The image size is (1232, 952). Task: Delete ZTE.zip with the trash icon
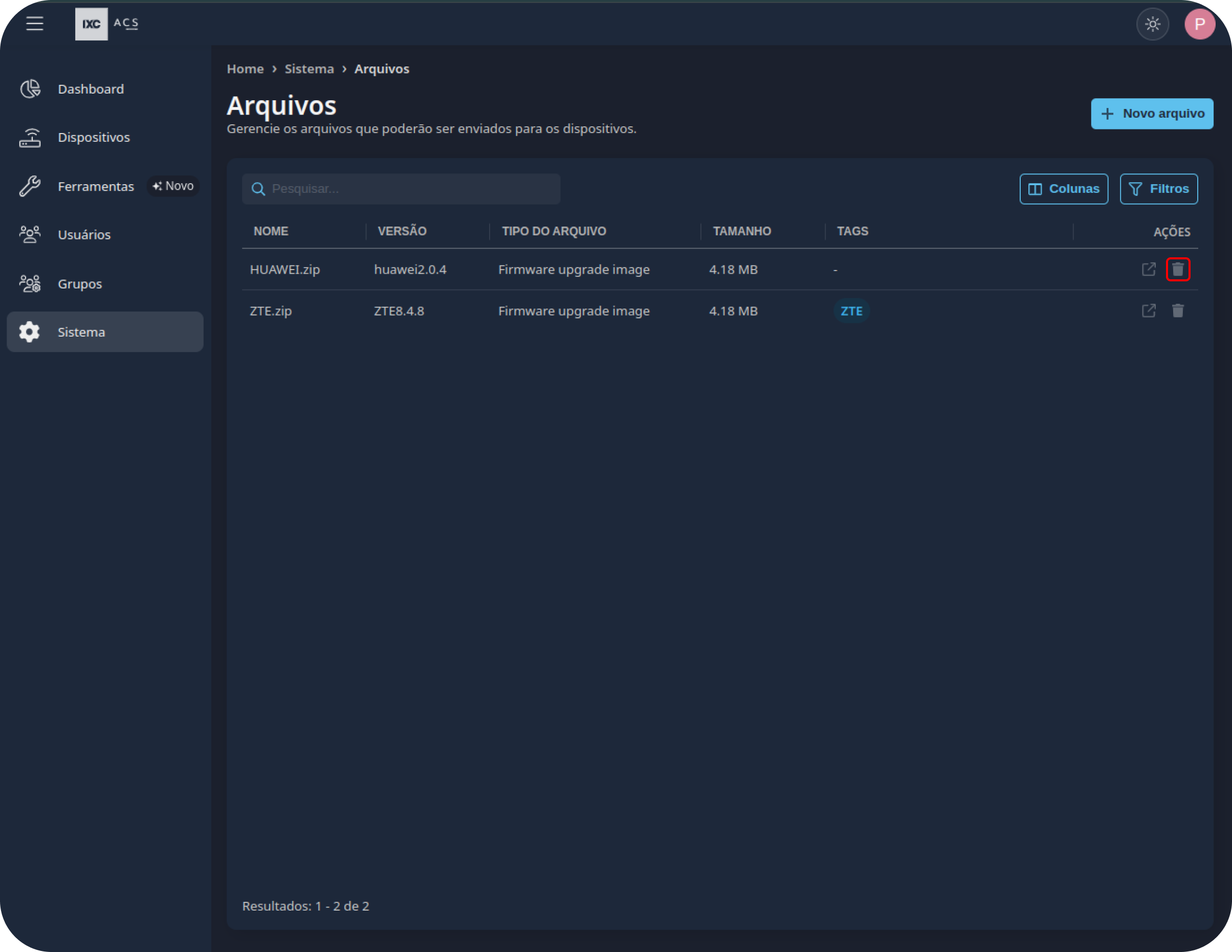click(x=1178, y=312)
